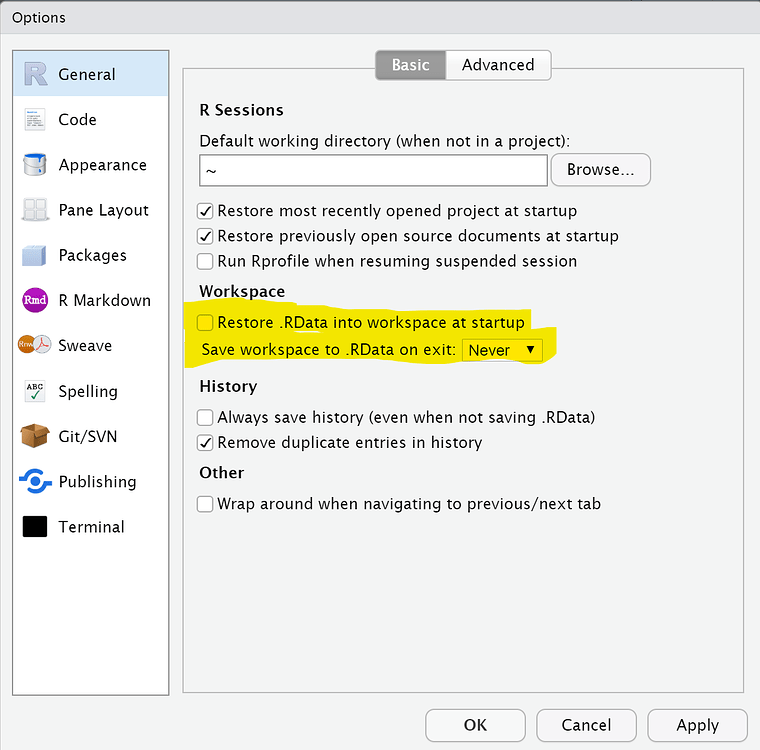Switch to the Advanced tab

point(498,65)
